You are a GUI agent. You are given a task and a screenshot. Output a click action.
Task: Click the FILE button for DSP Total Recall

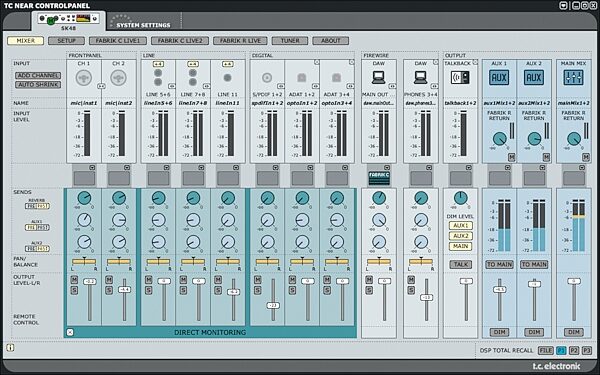pyautogui.click(x=546, y=351)
